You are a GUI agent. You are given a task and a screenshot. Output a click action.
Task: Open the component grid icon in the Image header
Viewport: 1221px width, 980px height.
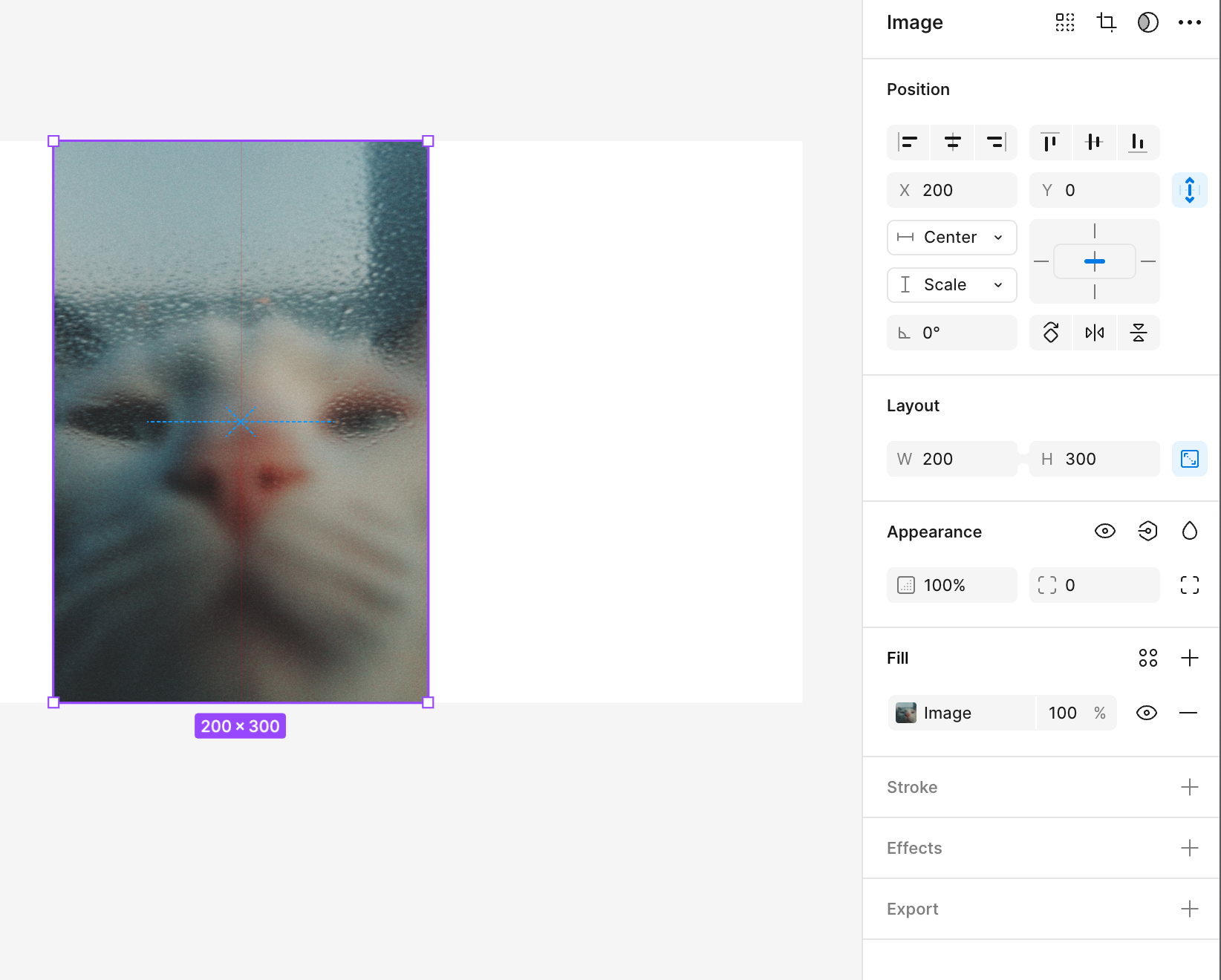click(1065, 22)
